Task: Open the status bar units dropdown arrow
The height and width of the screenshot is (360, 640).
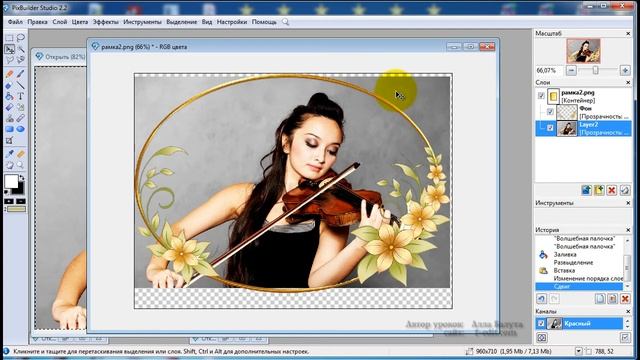Action: 579,351
